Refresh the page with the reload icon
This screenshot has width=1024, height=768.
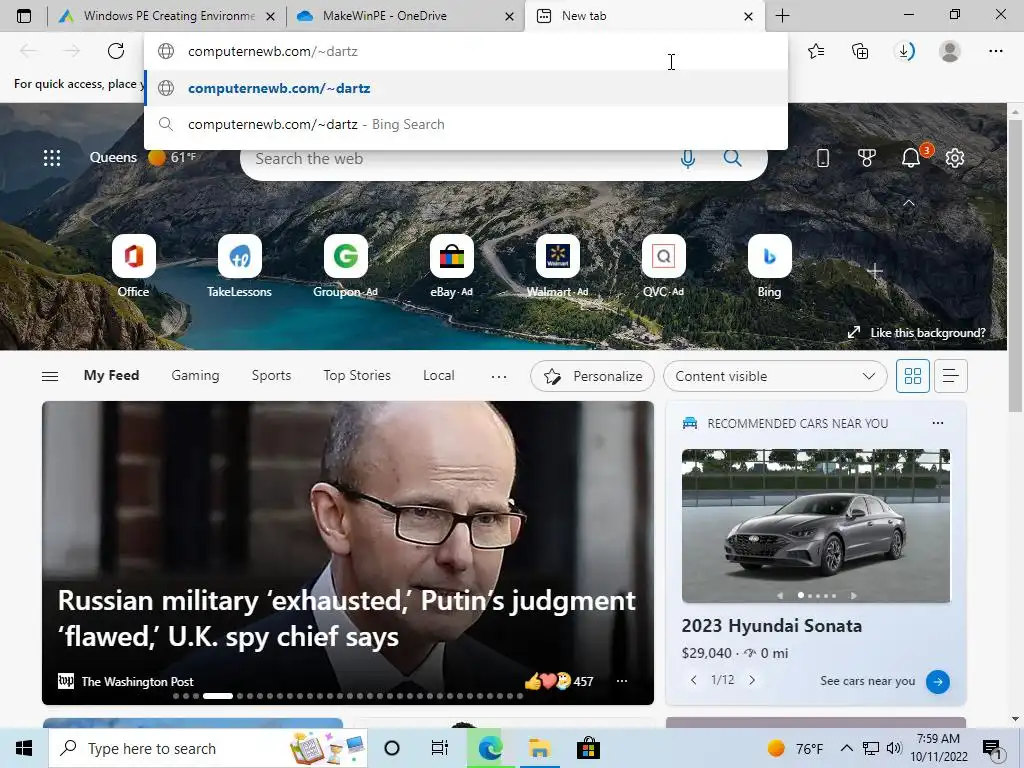tap(116, 51)
